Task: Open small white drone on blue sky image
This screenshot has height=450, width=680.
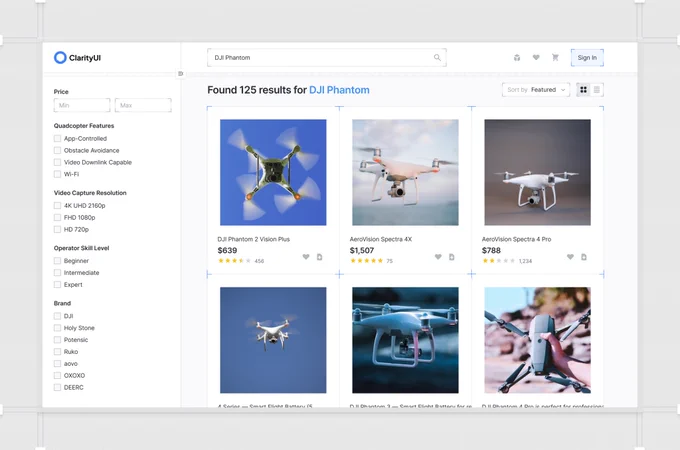Action: coord(273,340)
